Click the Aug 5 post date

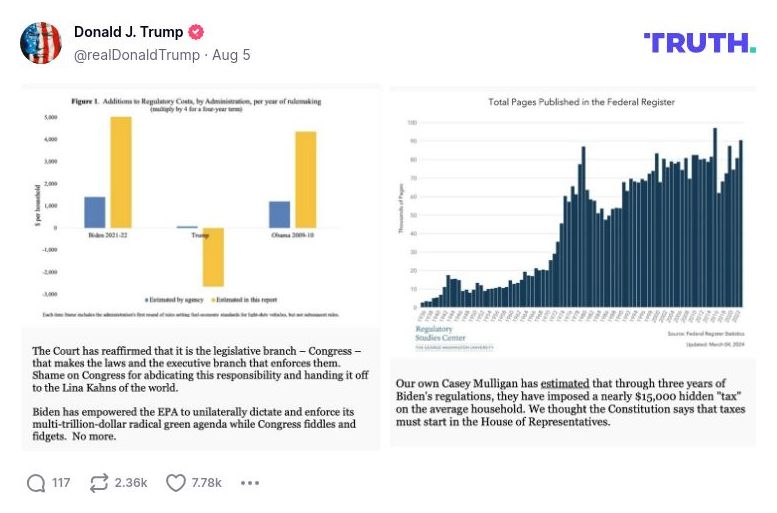231,55
